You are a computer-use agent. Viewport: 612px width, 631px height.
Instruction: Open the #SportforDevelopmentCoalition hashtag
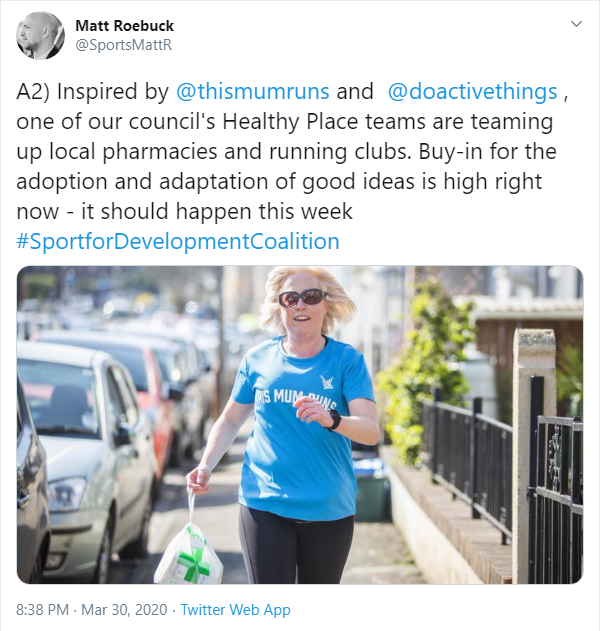tap(177, 241)
